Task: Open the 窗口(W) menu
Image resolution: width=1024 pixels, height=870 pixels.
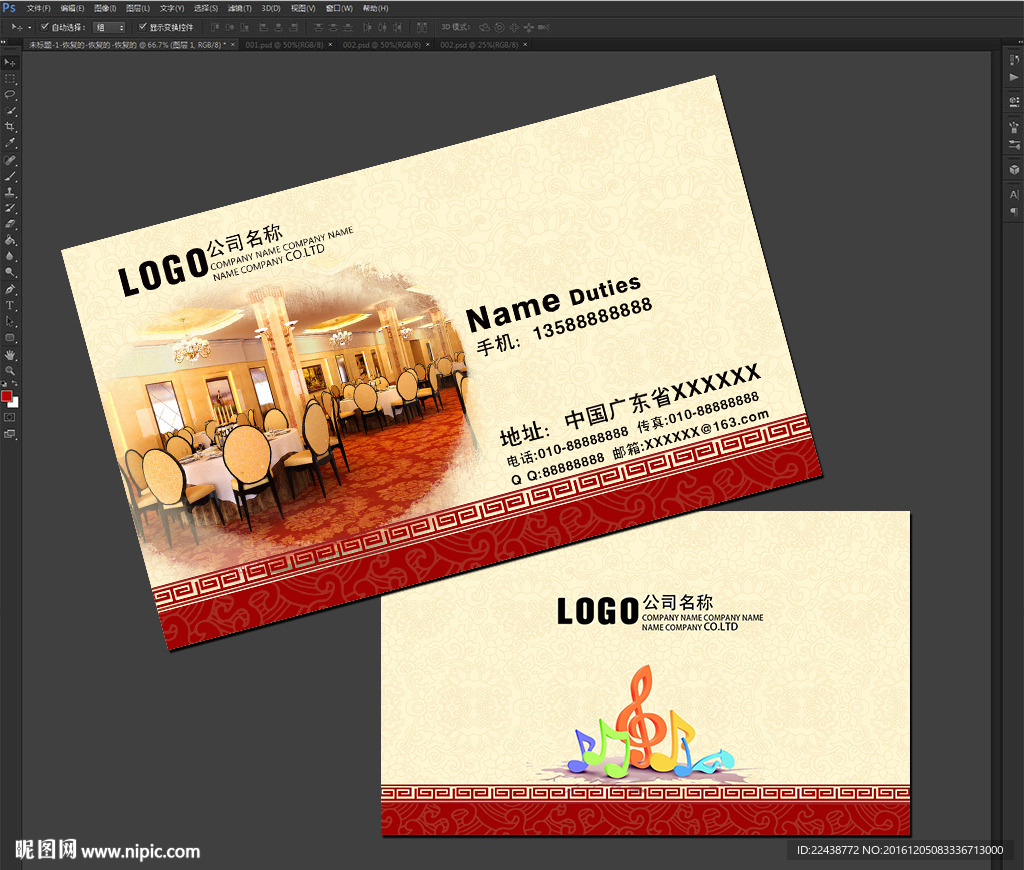Action: [x=340, y=8]
